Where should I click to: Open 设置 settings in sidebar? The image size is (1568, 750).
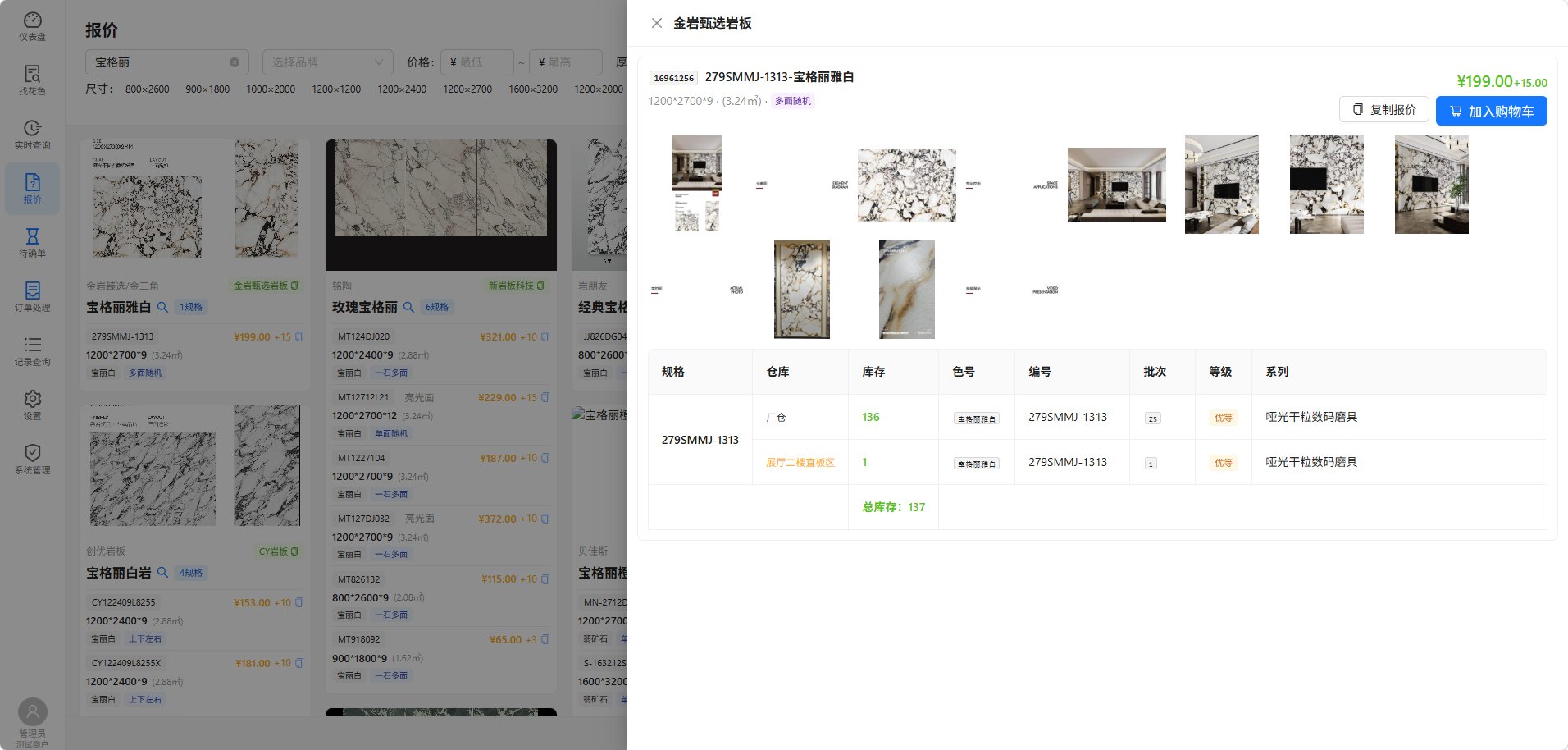coord(32,405)
